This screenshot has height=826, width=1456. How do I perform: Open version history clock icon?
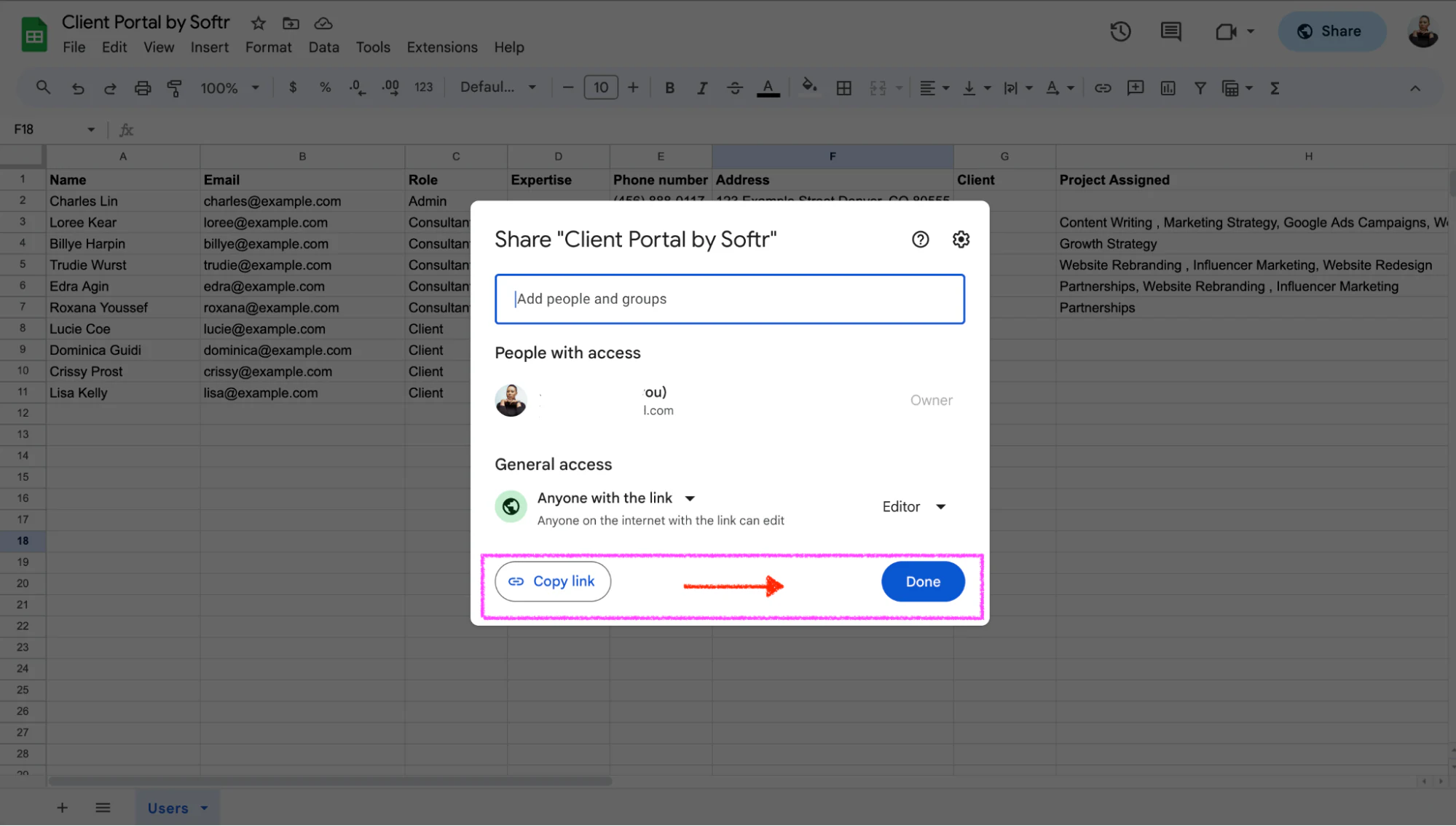click(x=1119, y=31)
